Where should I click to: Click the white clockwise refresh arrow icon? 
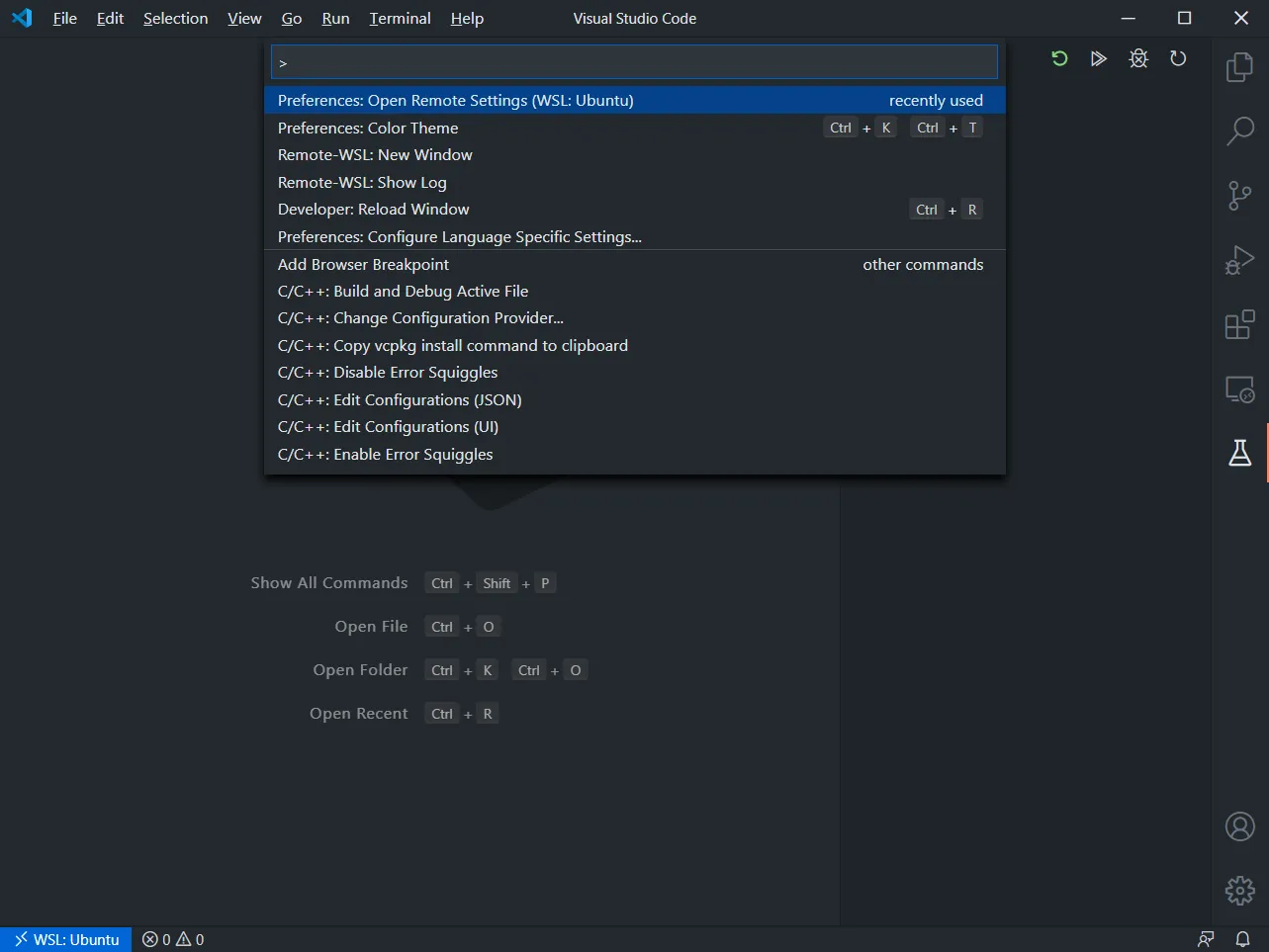1178,58
